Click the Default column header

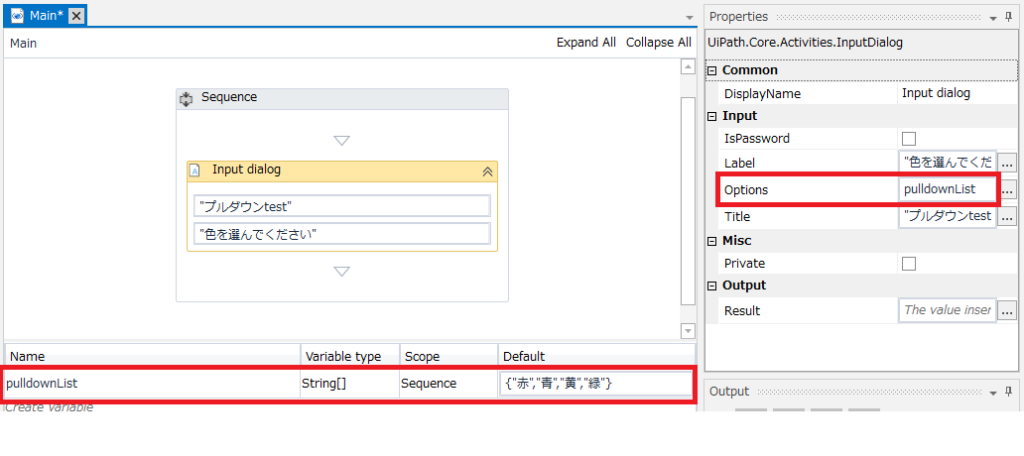point(597,357)
